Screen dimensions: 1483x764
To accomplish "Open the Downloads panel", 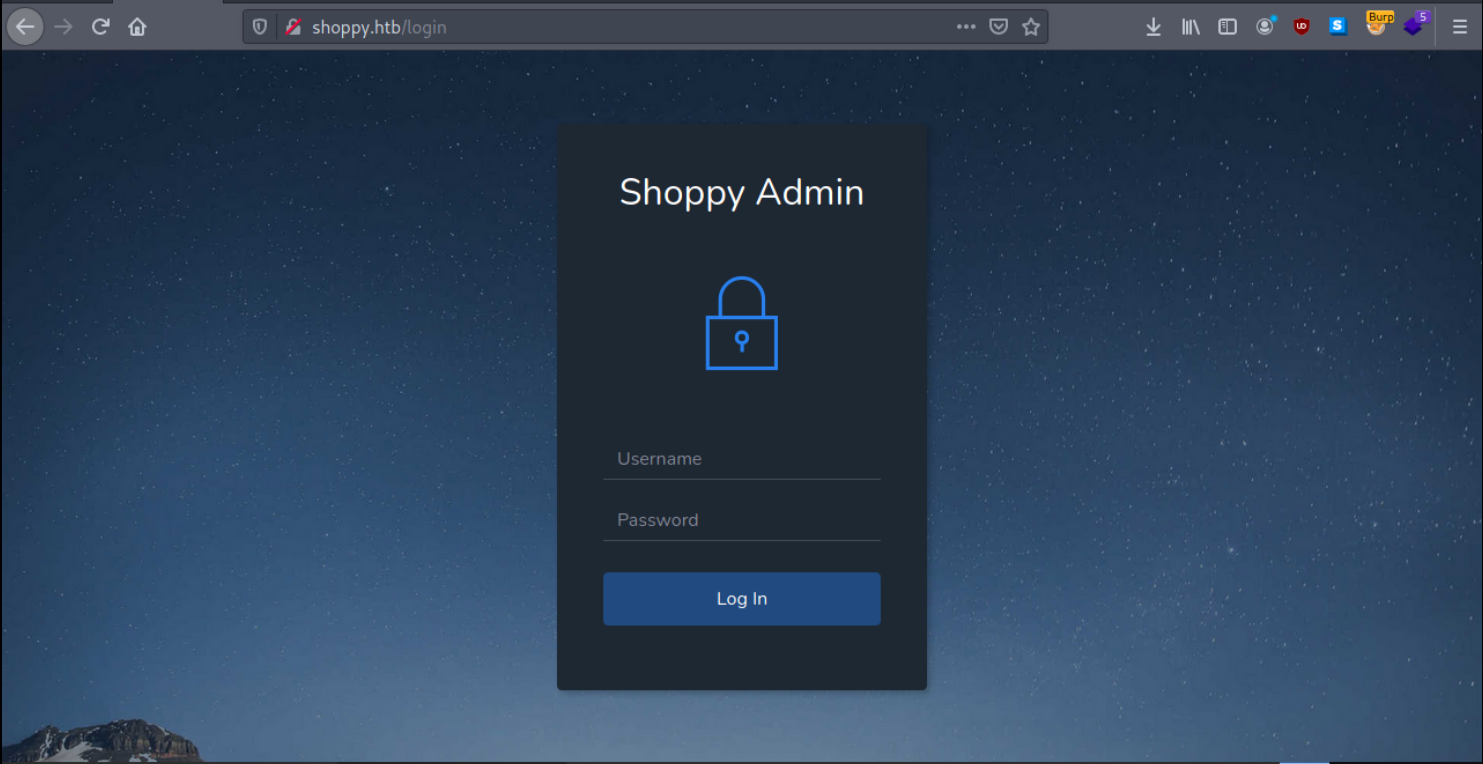I will pos(1153,27).
